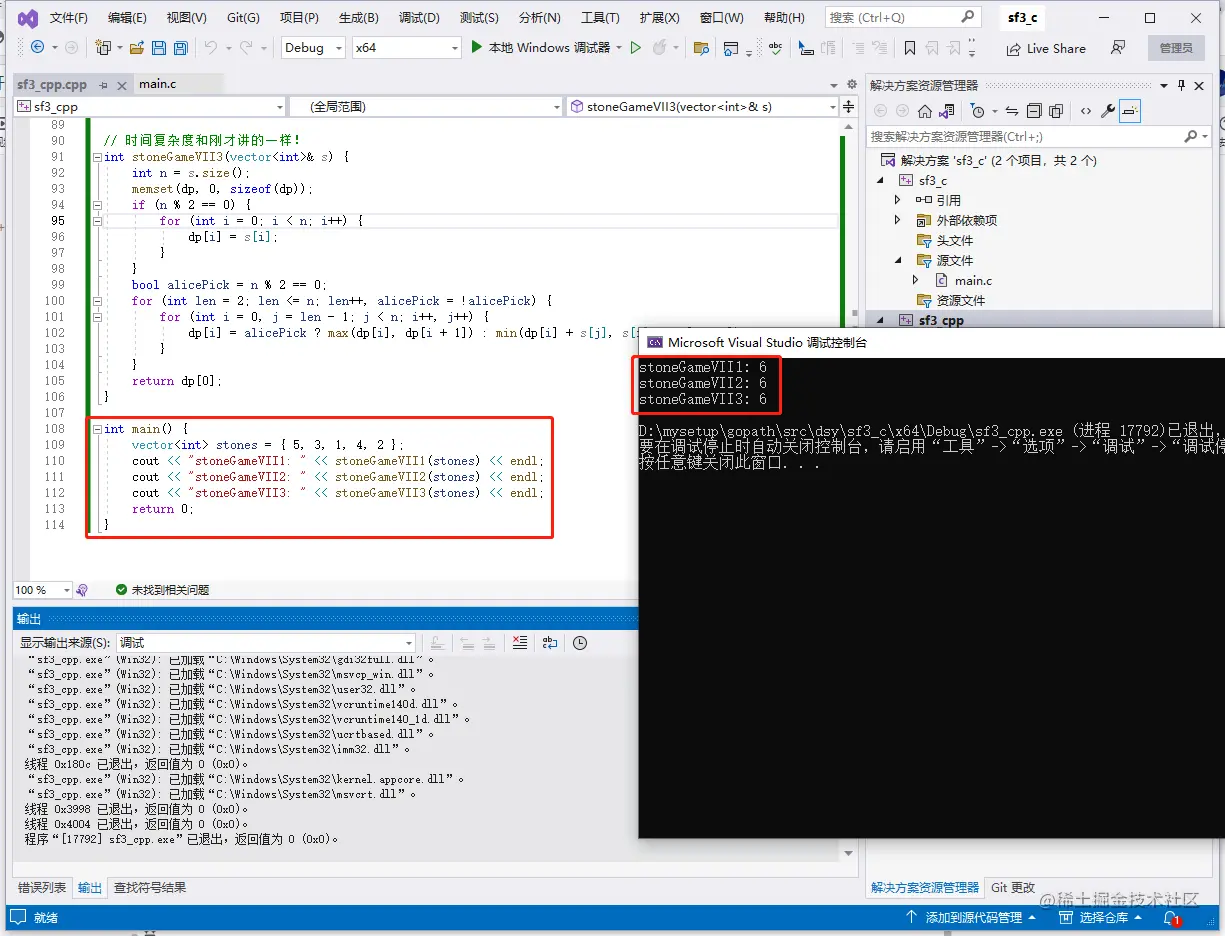The width and height of the screenshot is (1225, 936).
Task: Click the new project icon
Action: [x=102, y=47]
